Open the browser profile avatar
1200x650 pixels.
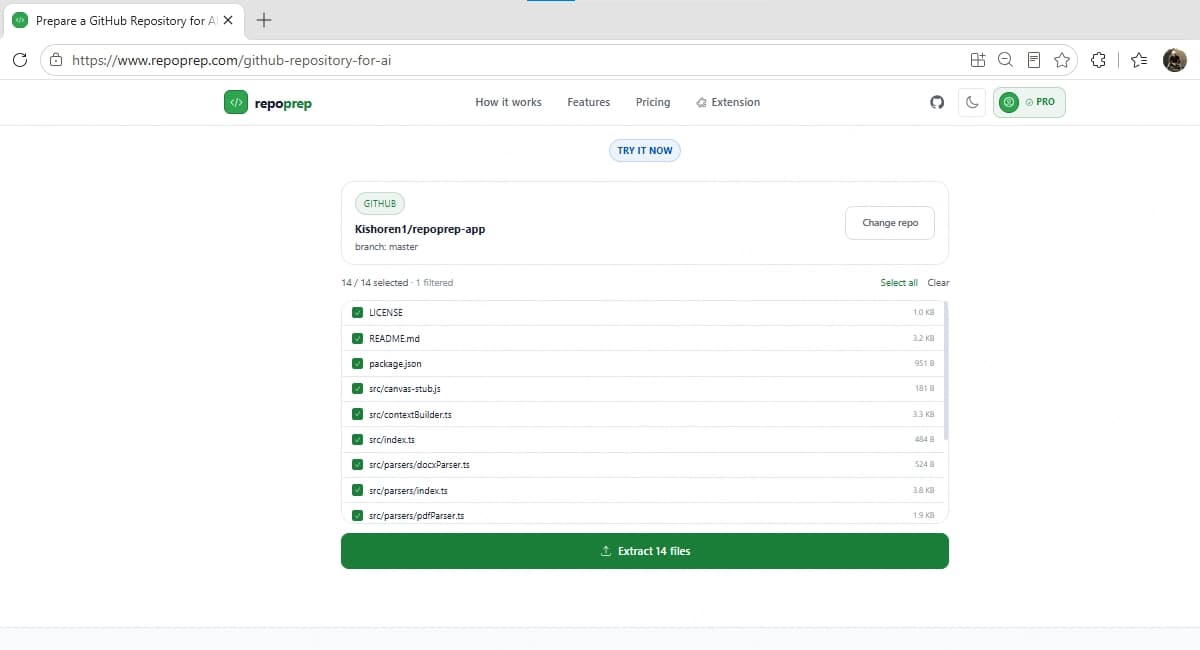[x=1174, y=60]
